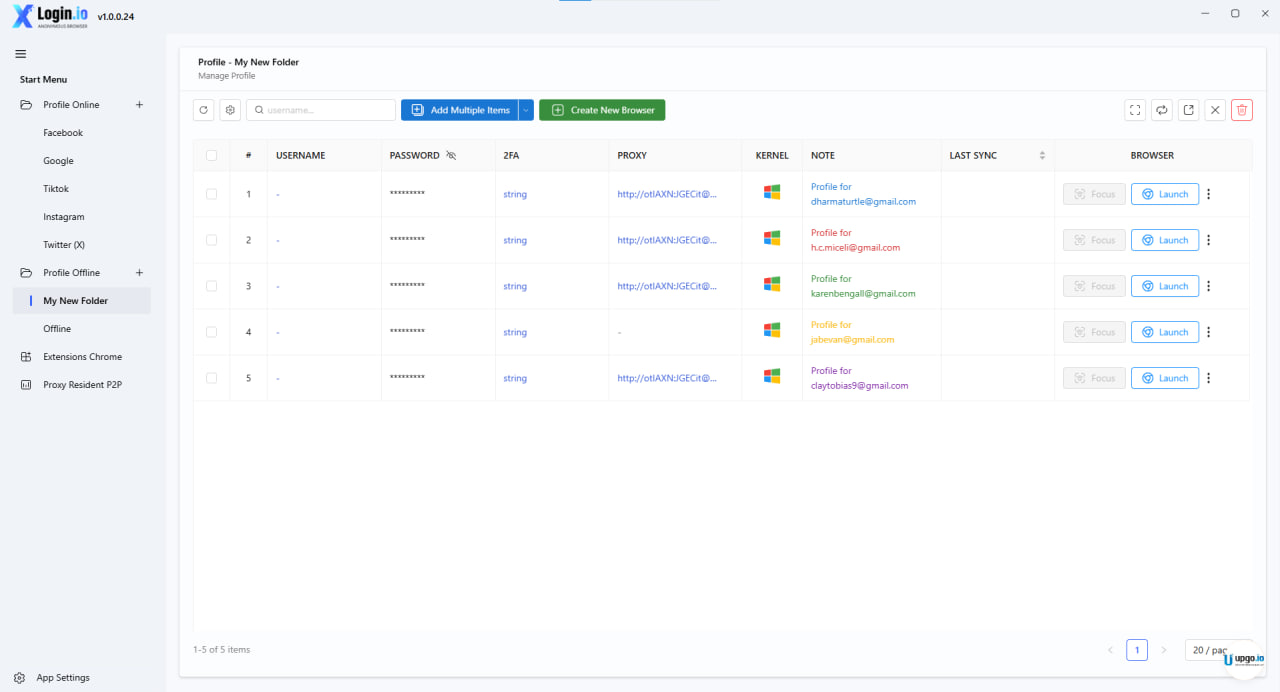1280x692 pixels.
Task: Click masked password in row 3
Action: 407,286
